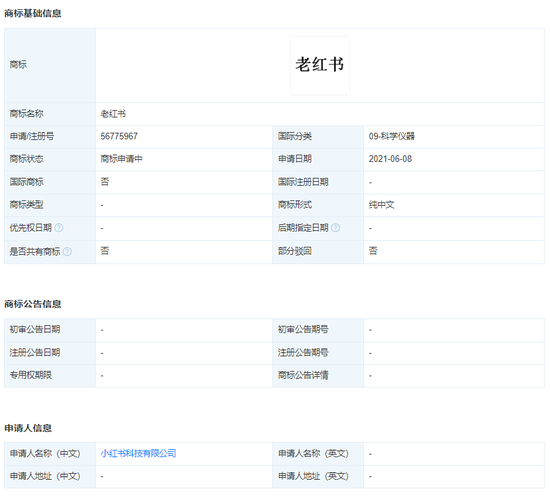Click the 初审公告日期 label cell
The image size is (550, 499).
click(50, 330)
